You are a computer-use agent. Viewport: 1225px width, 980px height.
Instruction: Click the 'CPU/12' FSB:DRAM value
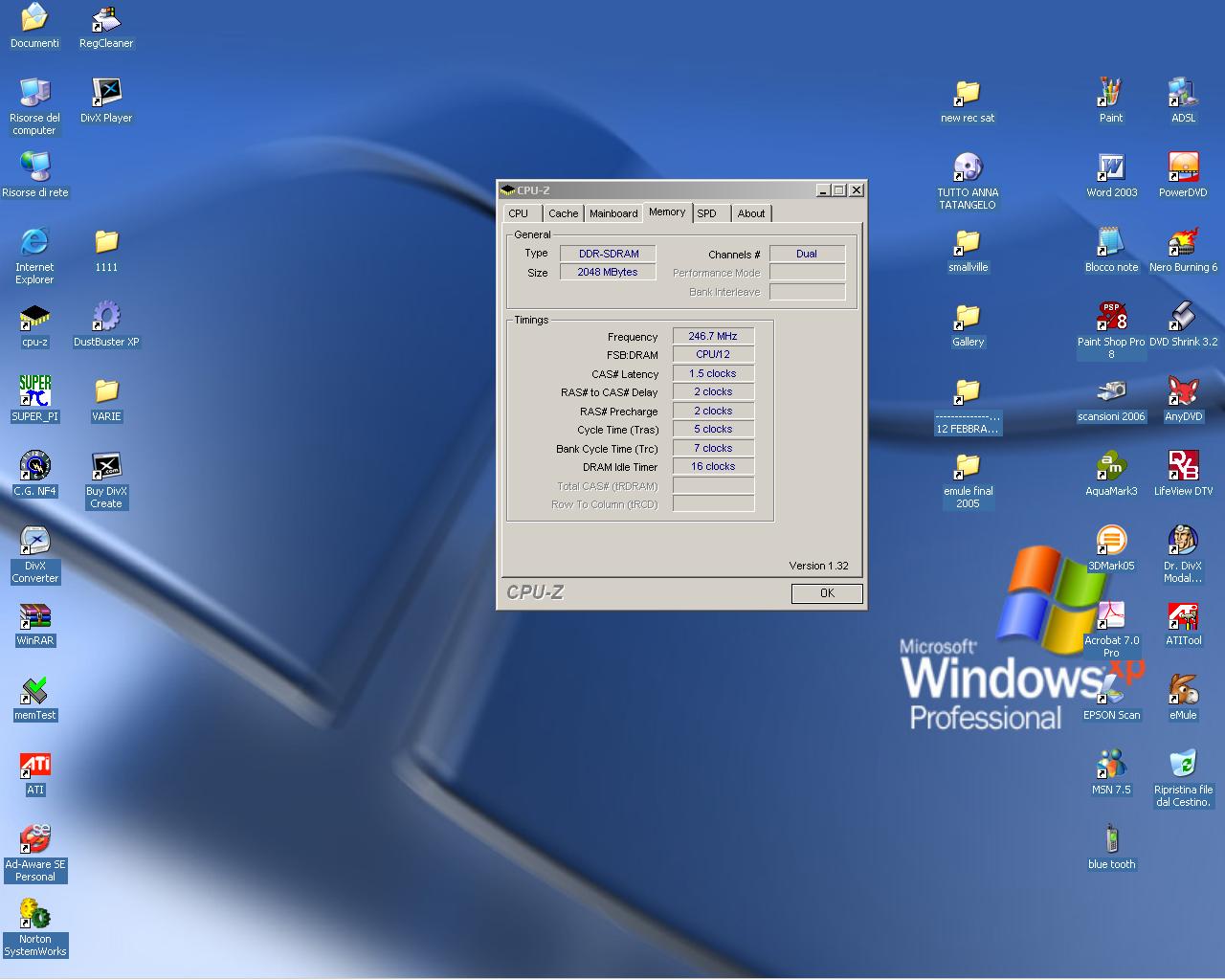click(713, 354)
